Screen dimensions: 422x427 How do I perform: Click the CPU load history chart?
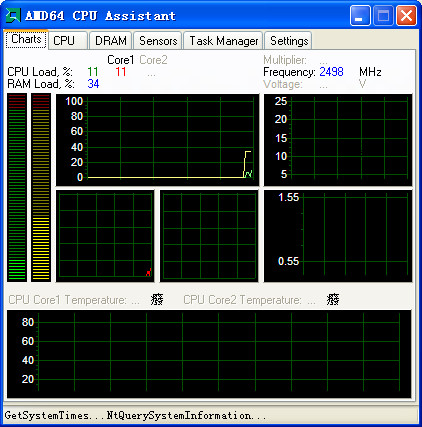pos(157,140)
